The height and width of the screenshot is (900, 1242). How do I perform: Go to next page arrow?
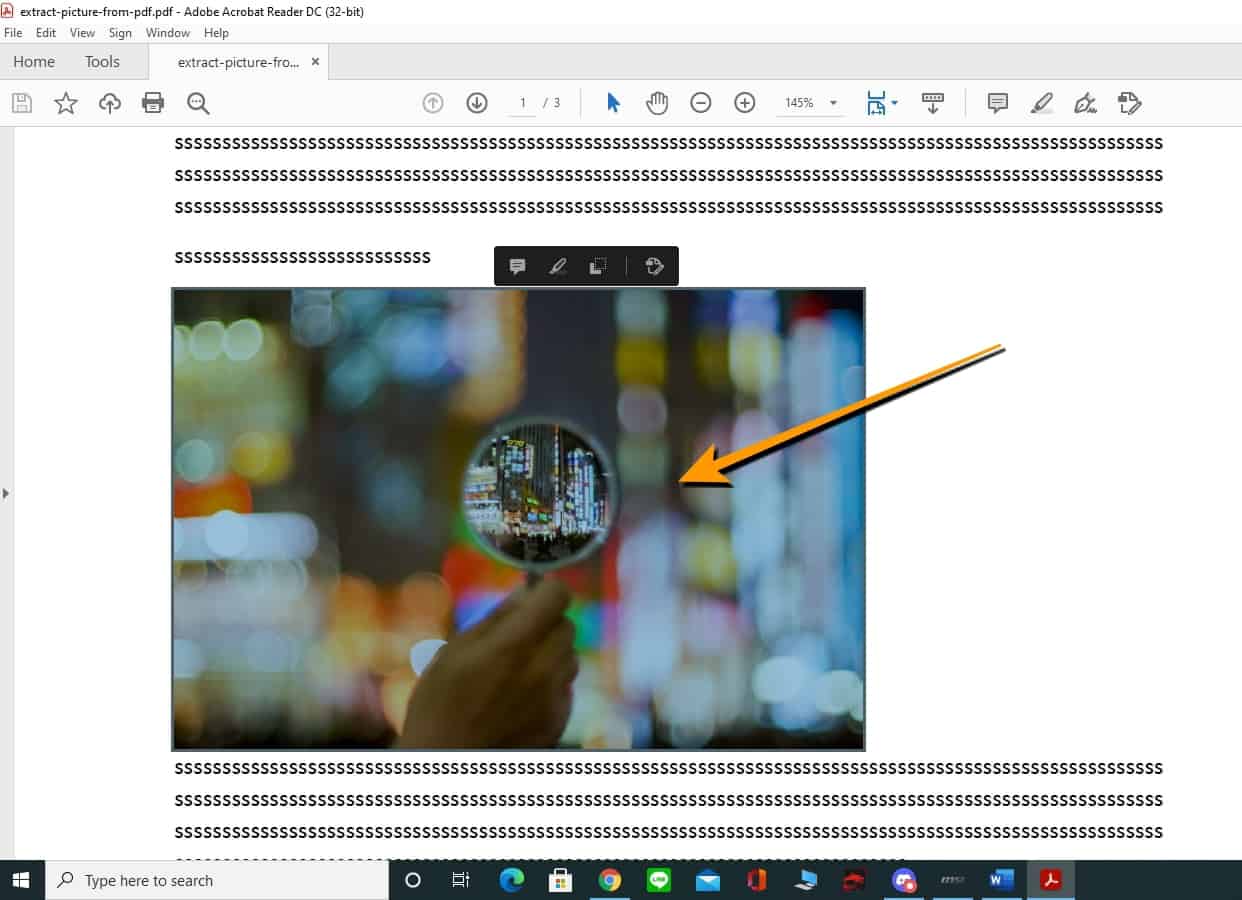[x=477, y=103]
